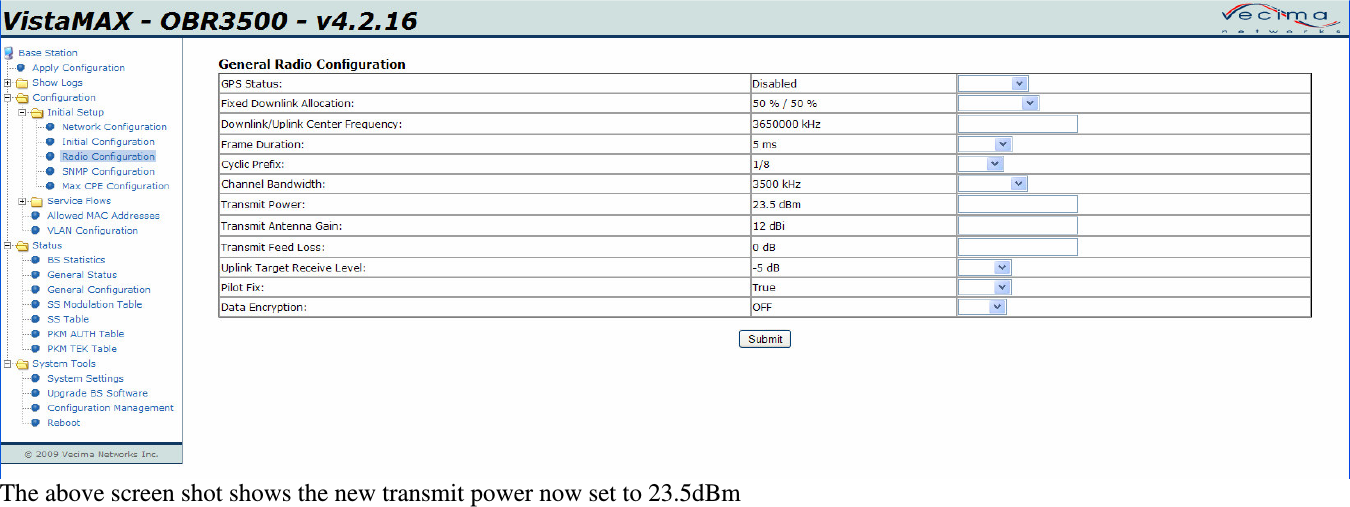Open PKM AUTH Table page

point(86,334)
